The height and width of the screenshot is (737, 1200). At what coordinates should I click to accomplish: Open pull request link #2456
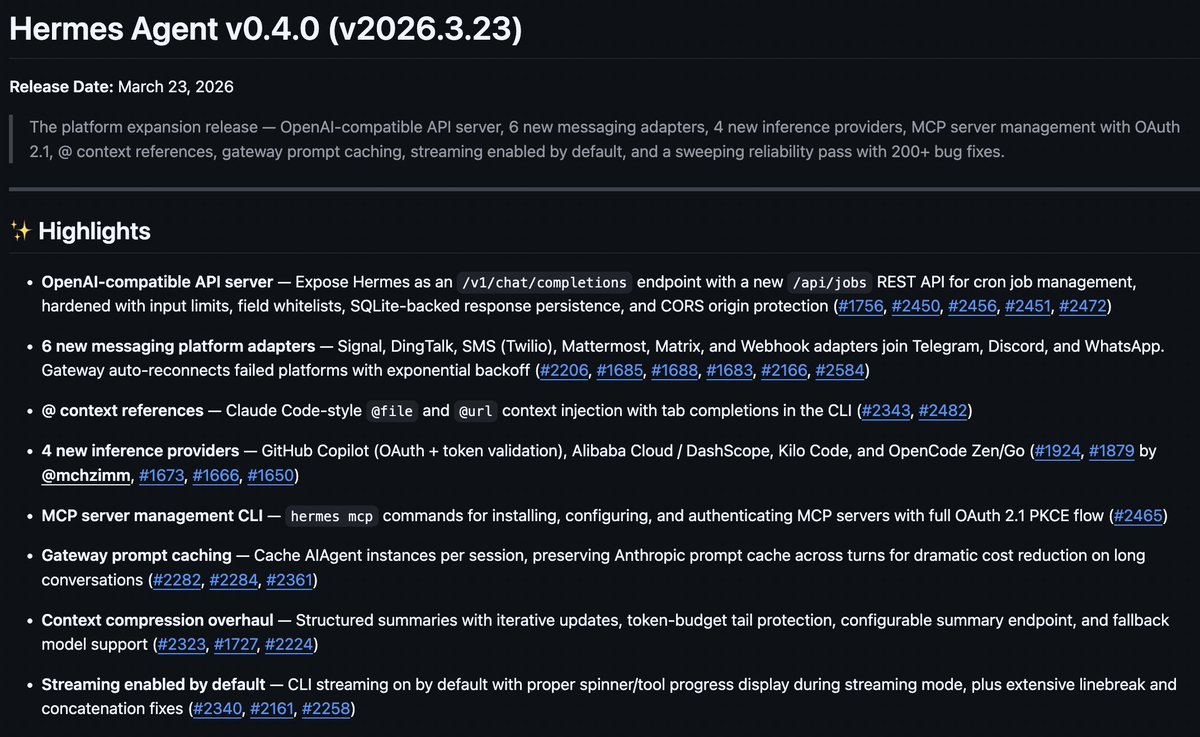[x=973, y=306]
